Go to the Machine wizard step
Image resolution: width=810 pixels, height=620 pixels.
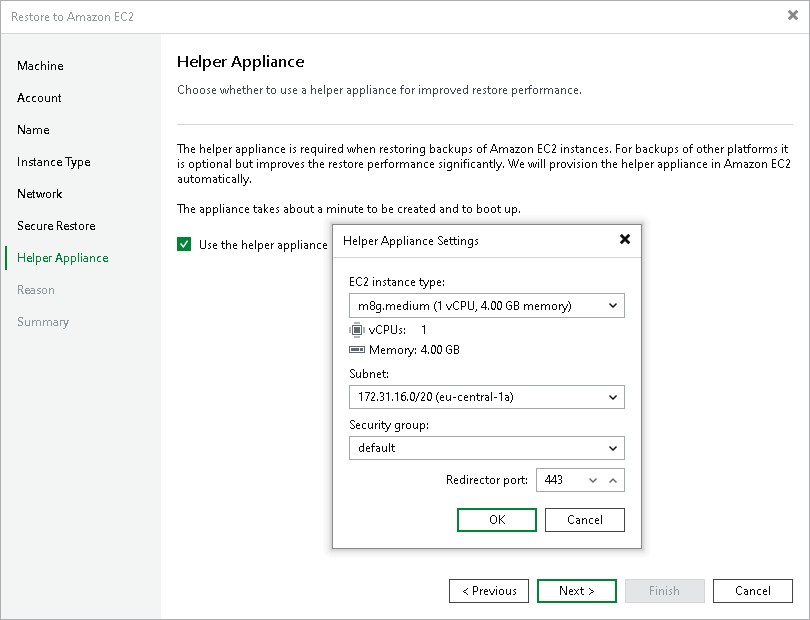tap(40, 66)
